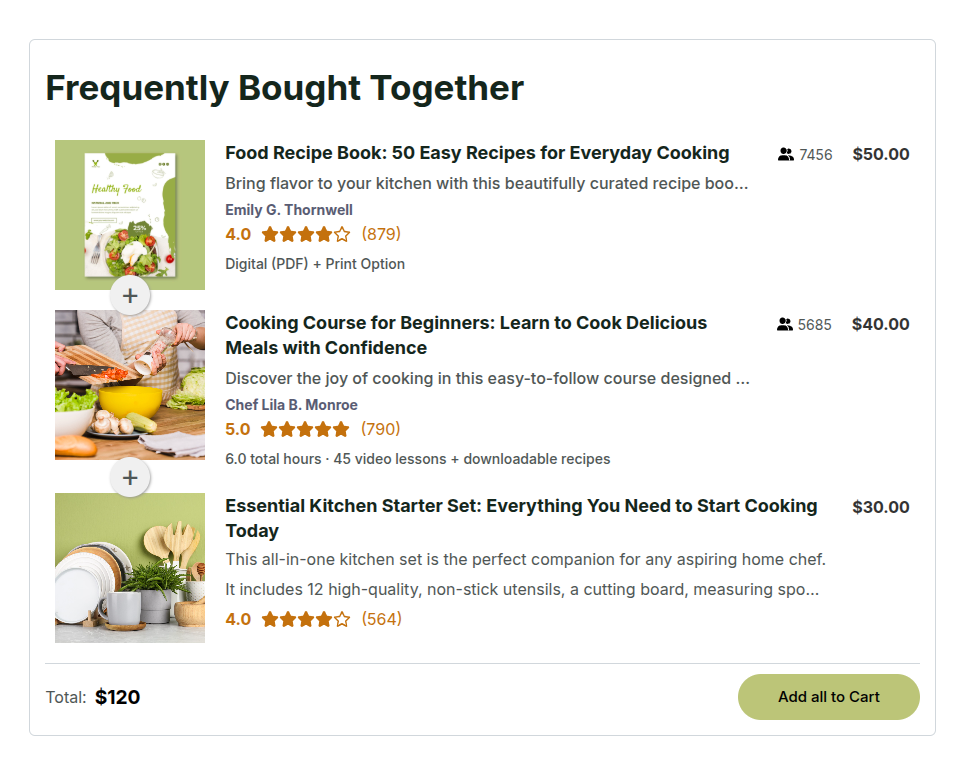Open the Essential Kitchen Starter Set title

[x=521, y=518]
